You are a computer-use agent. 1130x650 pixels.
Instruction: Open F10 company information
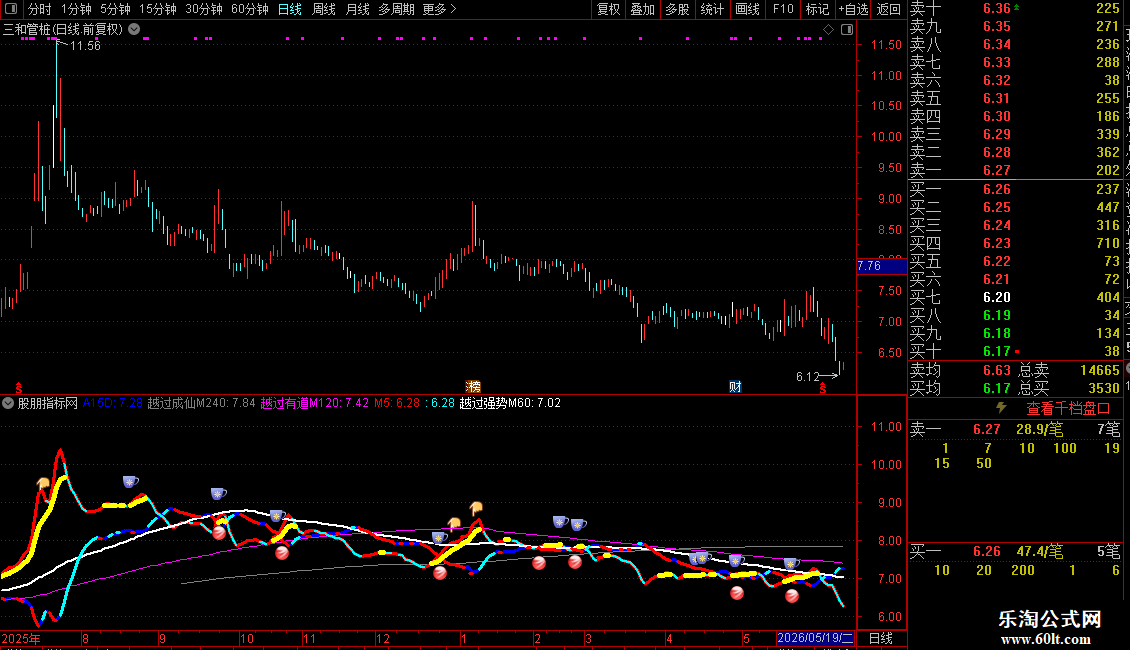[x=783, y=9]
